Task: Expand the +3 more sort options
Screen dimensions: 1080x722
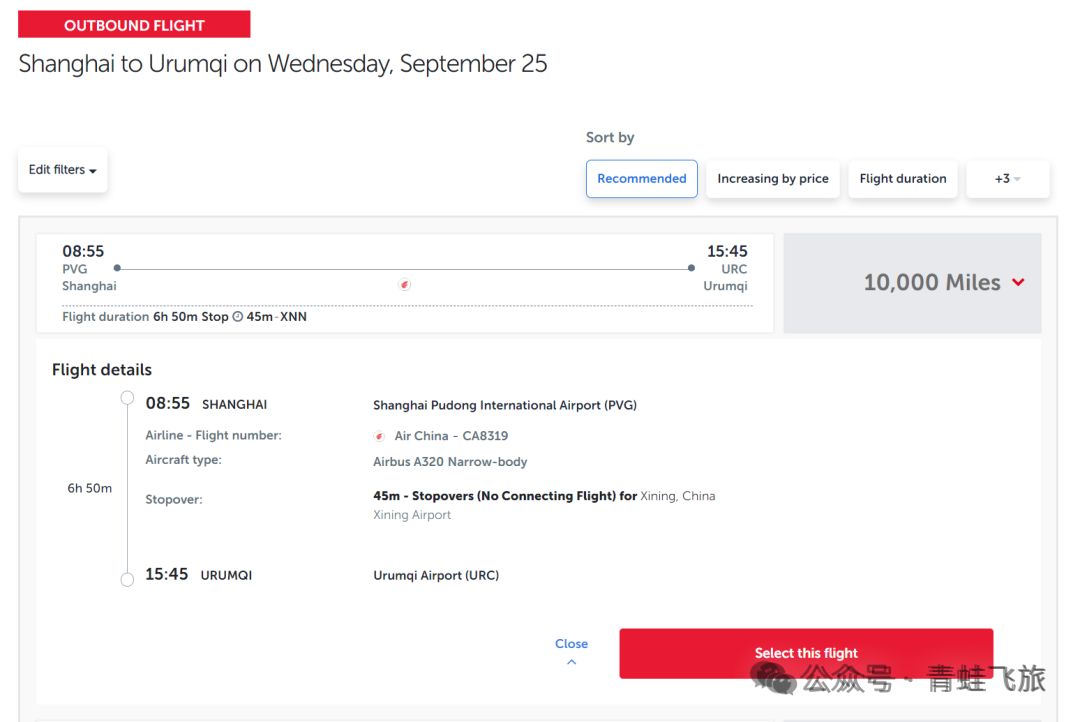Action: pos(1007,178)
